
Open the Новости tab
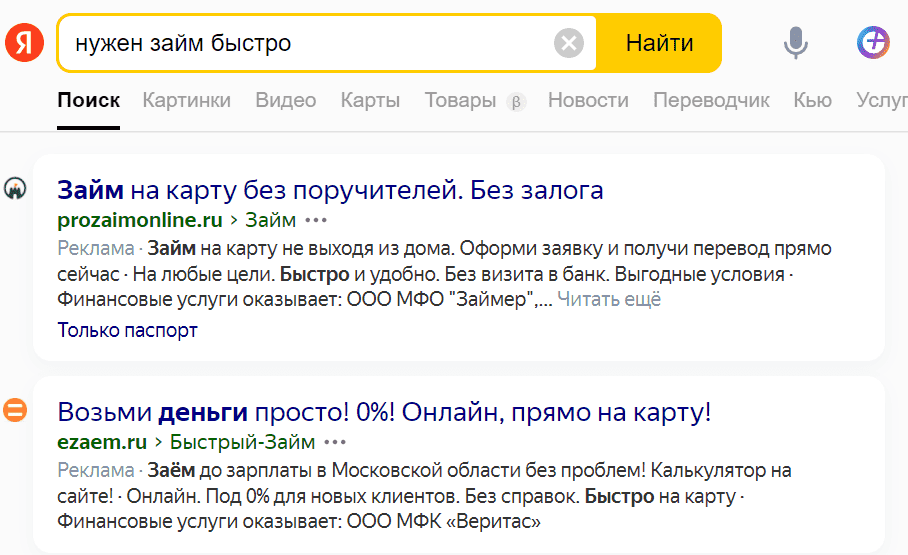pos(588,100)
